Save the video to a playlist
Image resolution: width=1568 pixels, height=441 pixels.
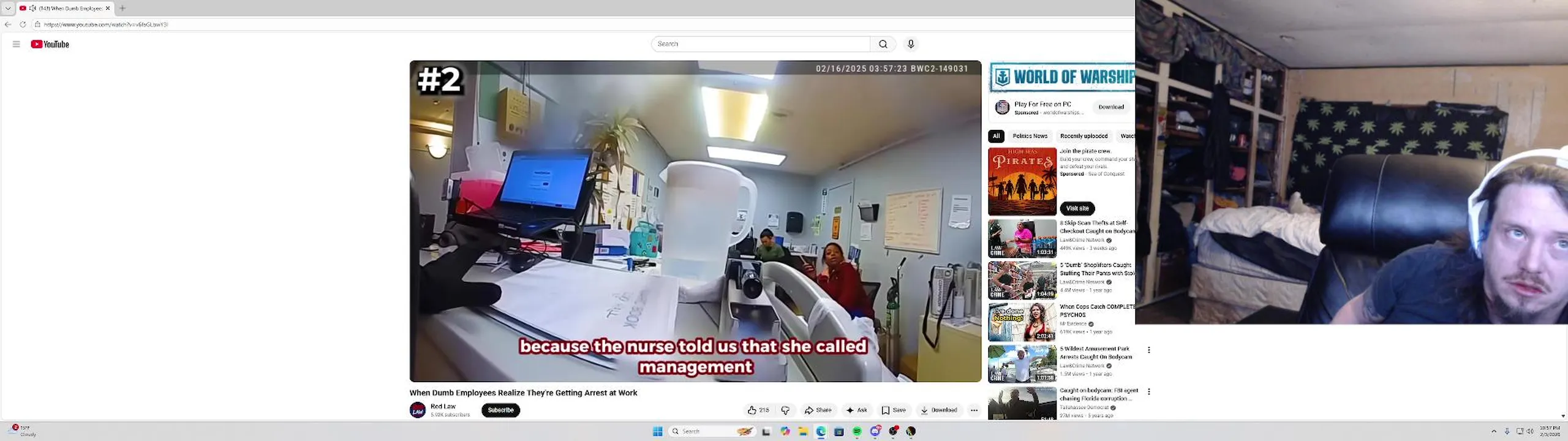[894, 410]
